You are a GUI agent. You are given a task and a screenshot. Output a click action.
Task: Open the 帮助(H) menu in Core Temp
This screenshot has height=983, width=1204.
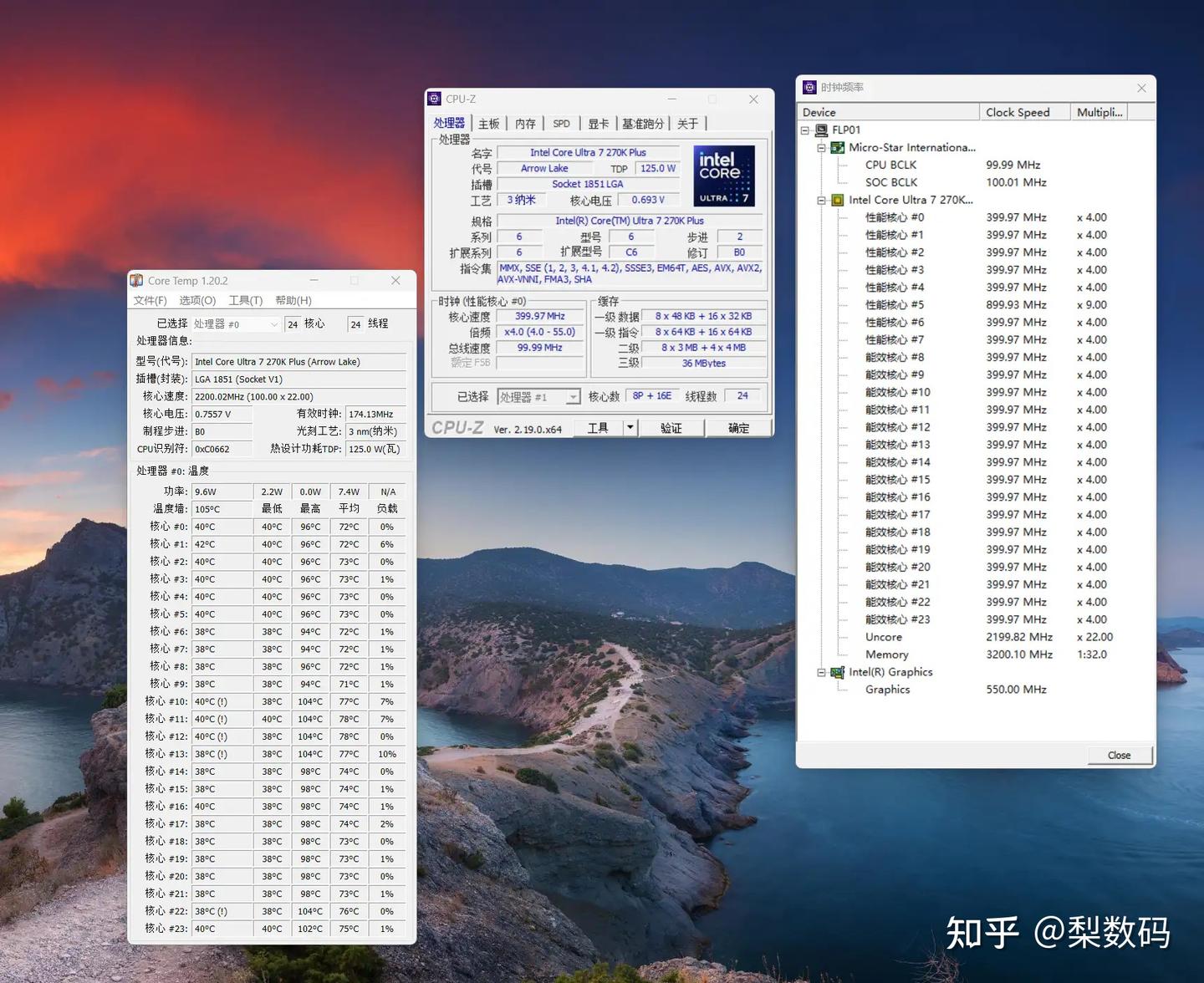tap(293, 301)
